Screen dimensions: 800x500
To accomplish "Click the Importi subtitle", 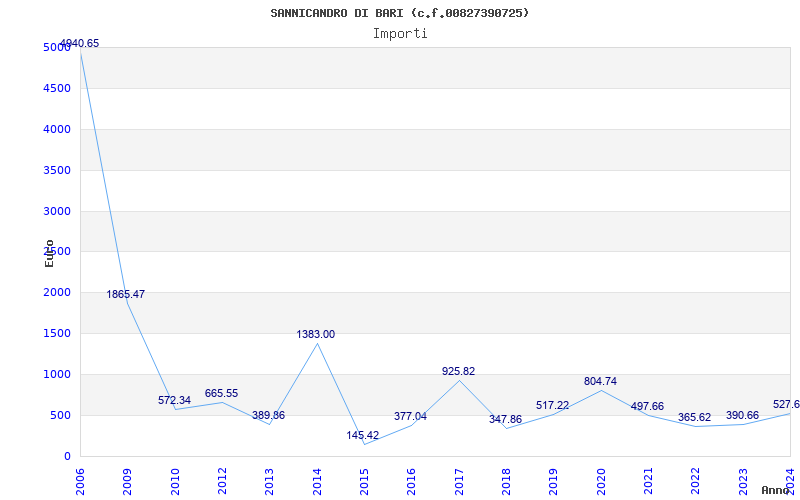I will [x=400, y=34].
